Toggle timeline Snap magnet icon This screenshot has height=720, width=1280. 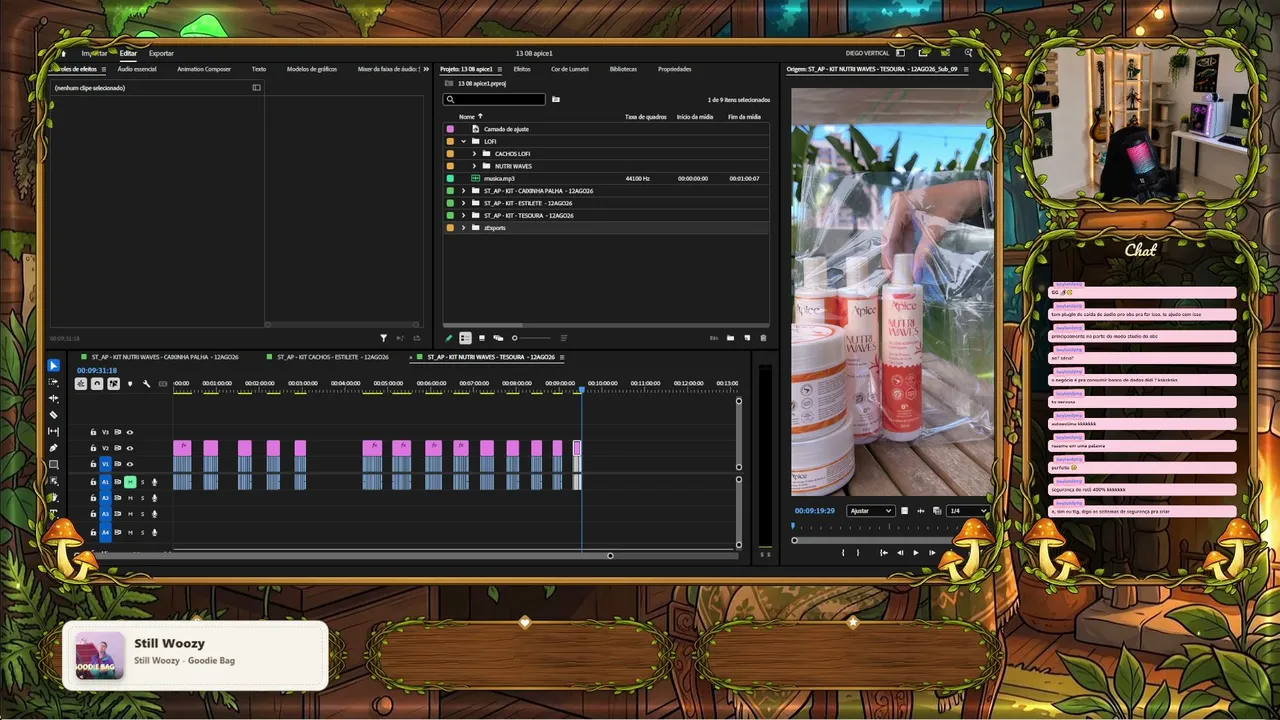pyautogui.click(x=97, y=384)
